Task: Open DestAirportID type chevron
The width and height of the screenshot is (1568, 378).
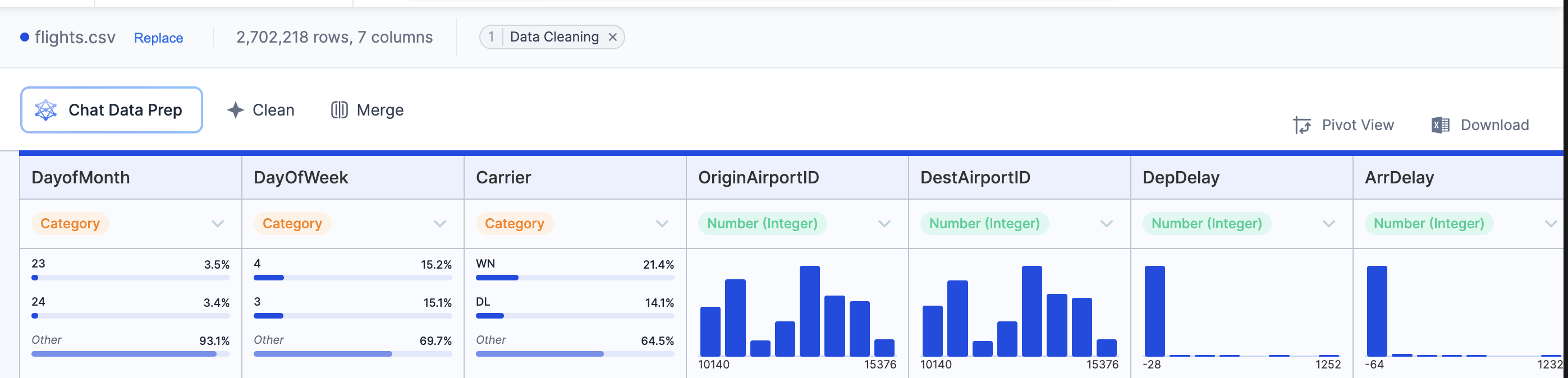Action: [1106, 224]
